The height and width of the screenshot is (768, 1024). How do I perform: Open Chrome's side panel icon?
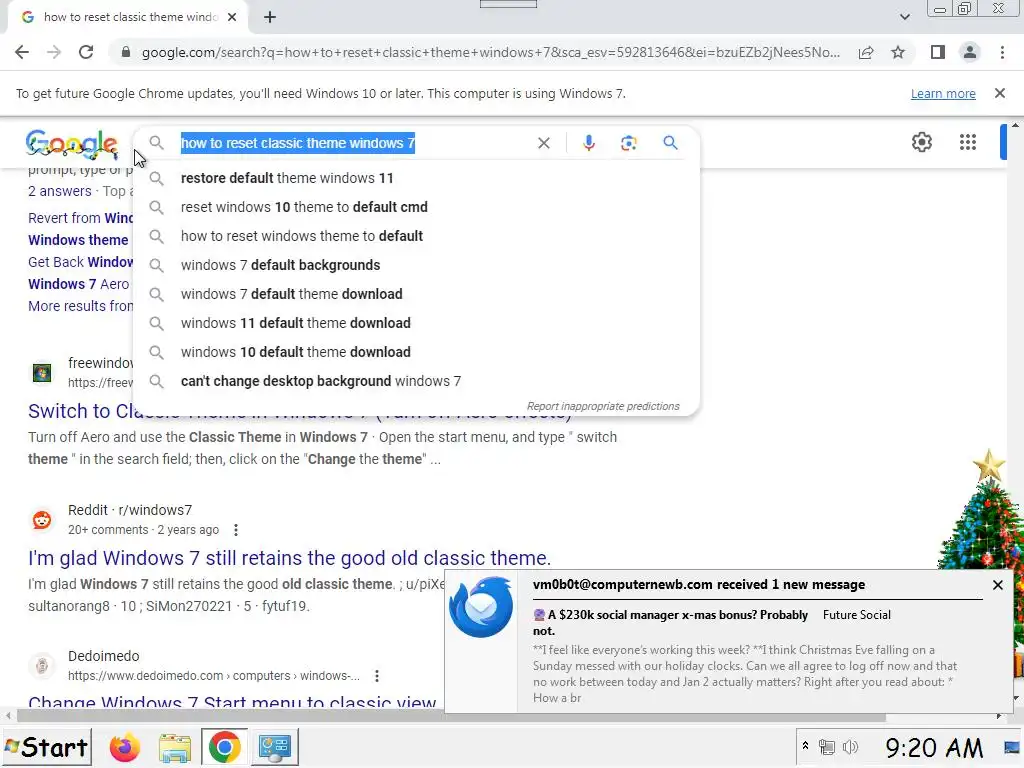(x=938, y=52)
